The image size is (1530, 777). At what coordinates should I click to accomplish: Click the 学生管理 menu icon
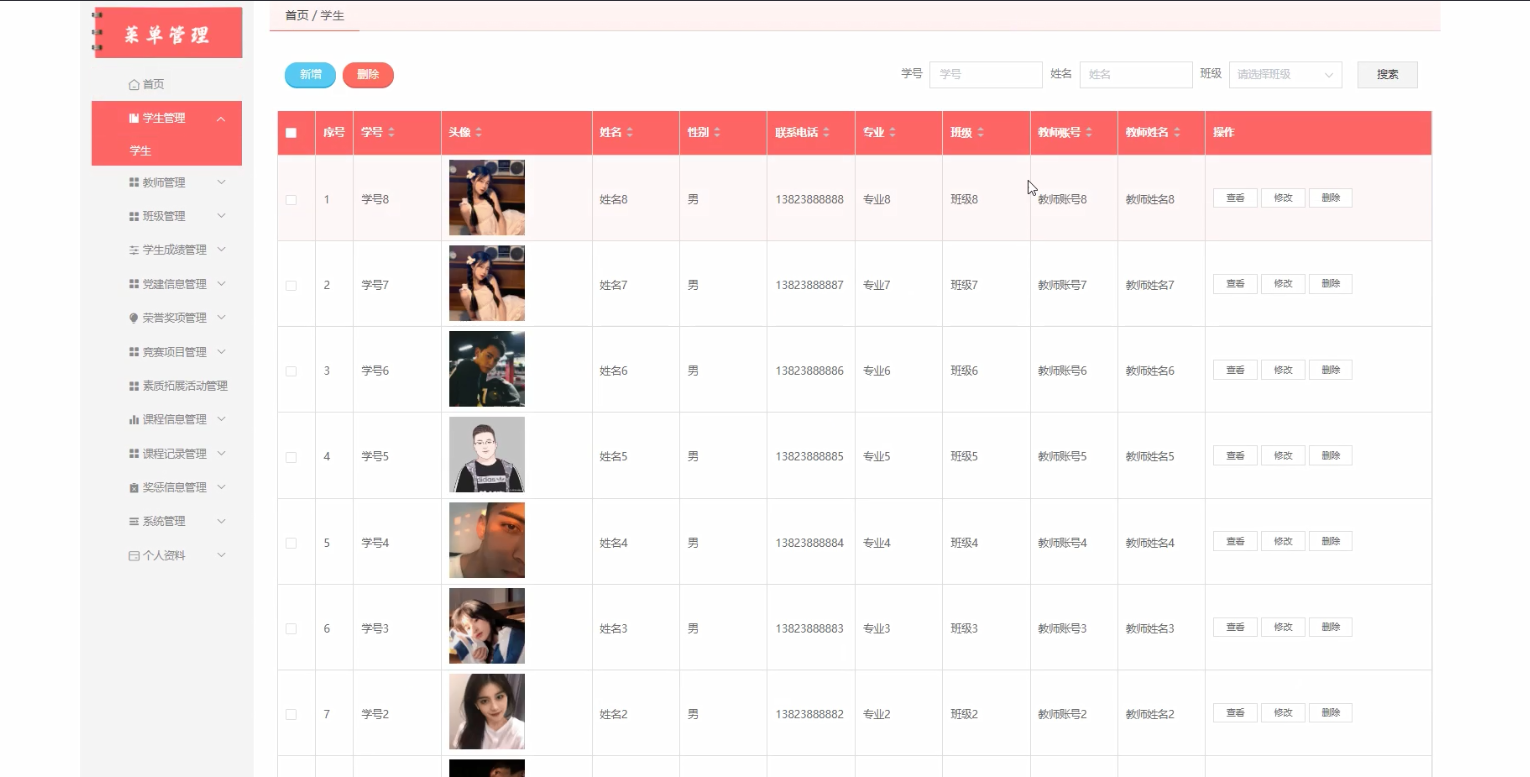click(x=134, y=118)
